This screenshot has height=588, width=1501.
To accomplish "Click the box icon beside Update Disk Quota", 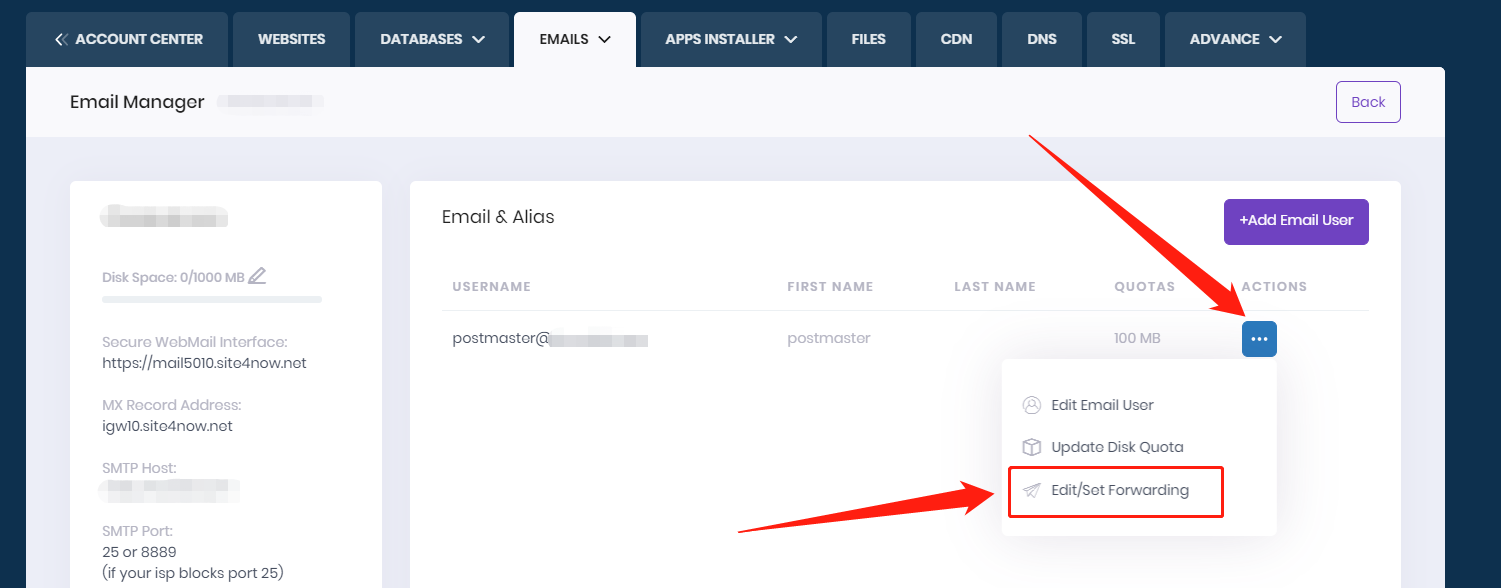I will (x=1032, y=447).
